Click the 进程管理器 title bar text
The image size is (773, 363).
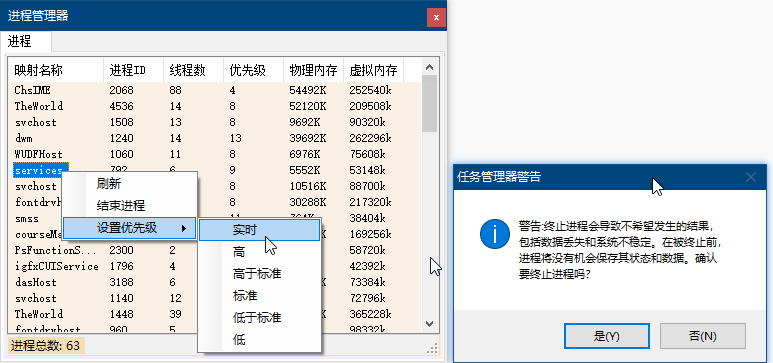(x=38, y=16)
